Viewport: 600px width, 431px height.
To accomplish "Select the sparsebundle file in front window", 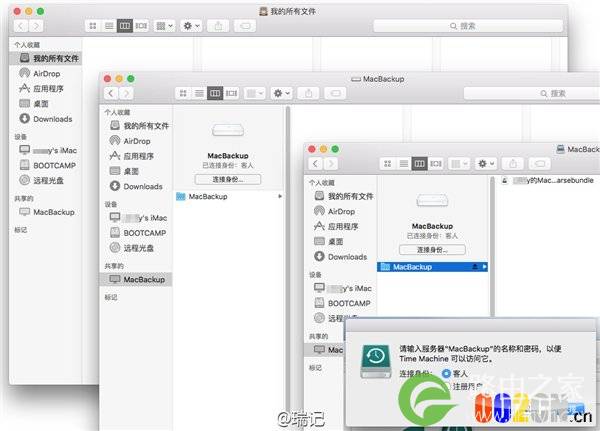I will [x=547, y=180].
